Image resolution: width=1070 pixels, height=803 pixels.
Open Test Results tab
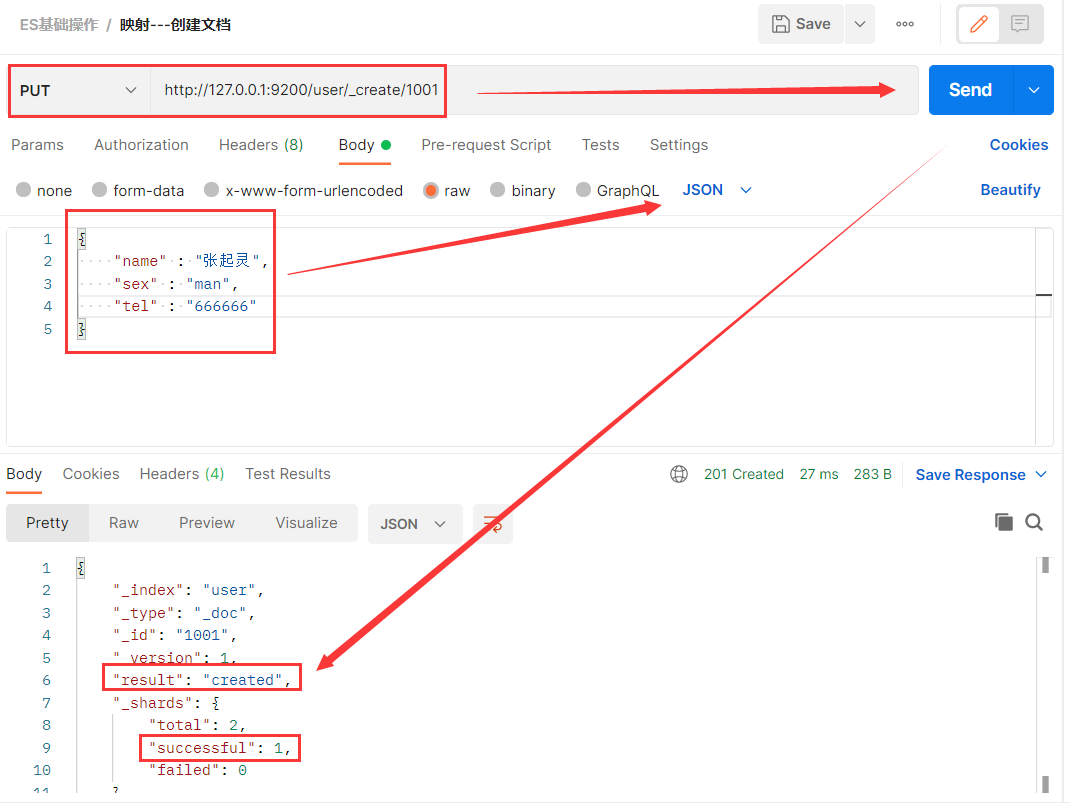point(288,474)
